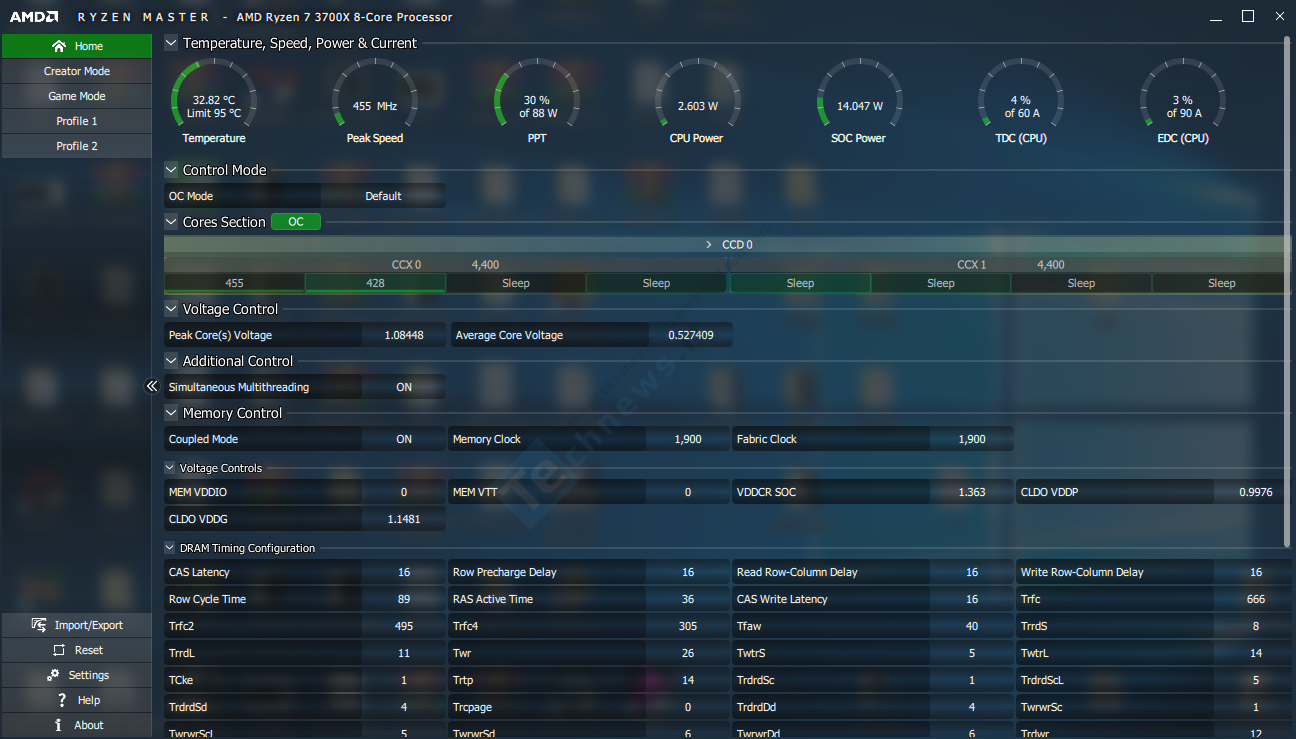Select core showing 455 MHz
1296x739 pixels.
coord(234,283)
